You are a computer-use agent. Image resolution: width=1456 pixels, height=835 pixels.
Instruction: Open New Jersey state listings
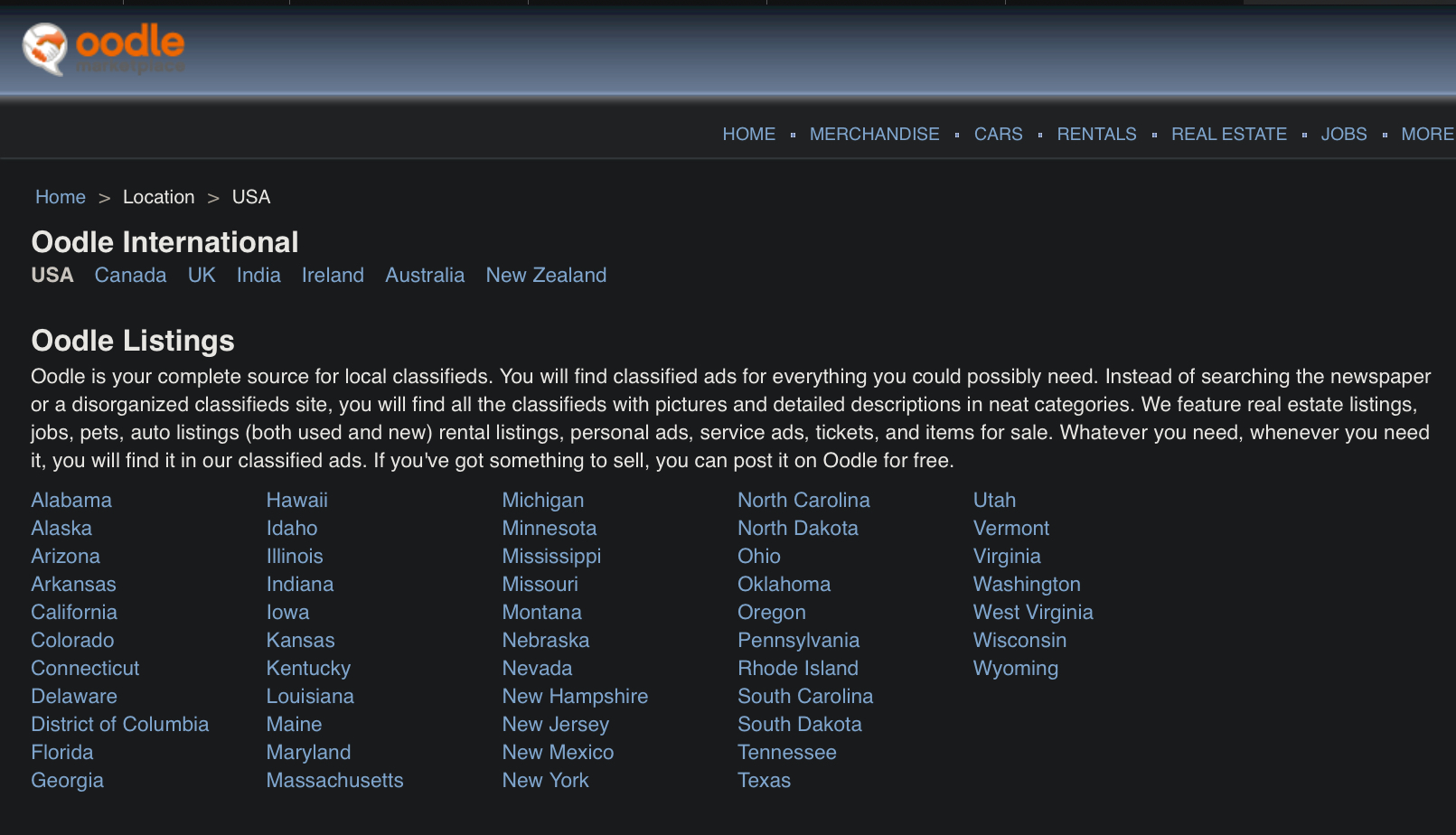[x=556, y=725]
